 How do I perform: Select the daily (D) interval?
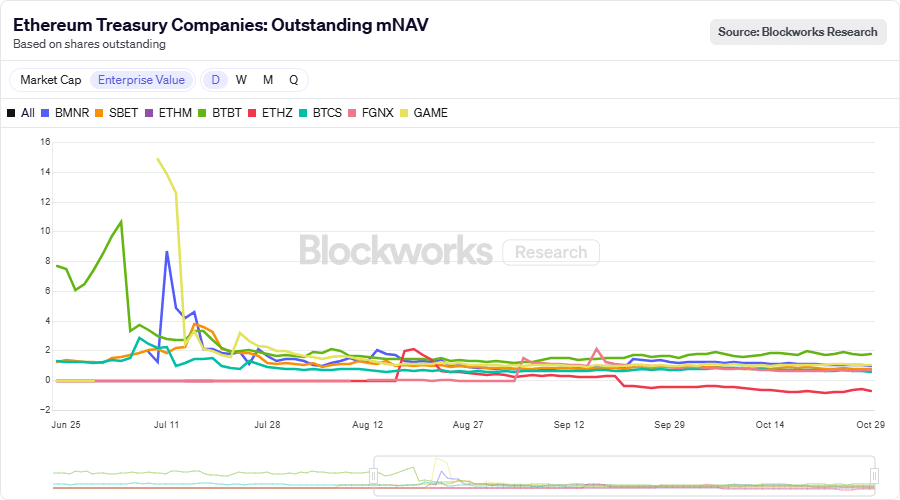coord(214,80)
